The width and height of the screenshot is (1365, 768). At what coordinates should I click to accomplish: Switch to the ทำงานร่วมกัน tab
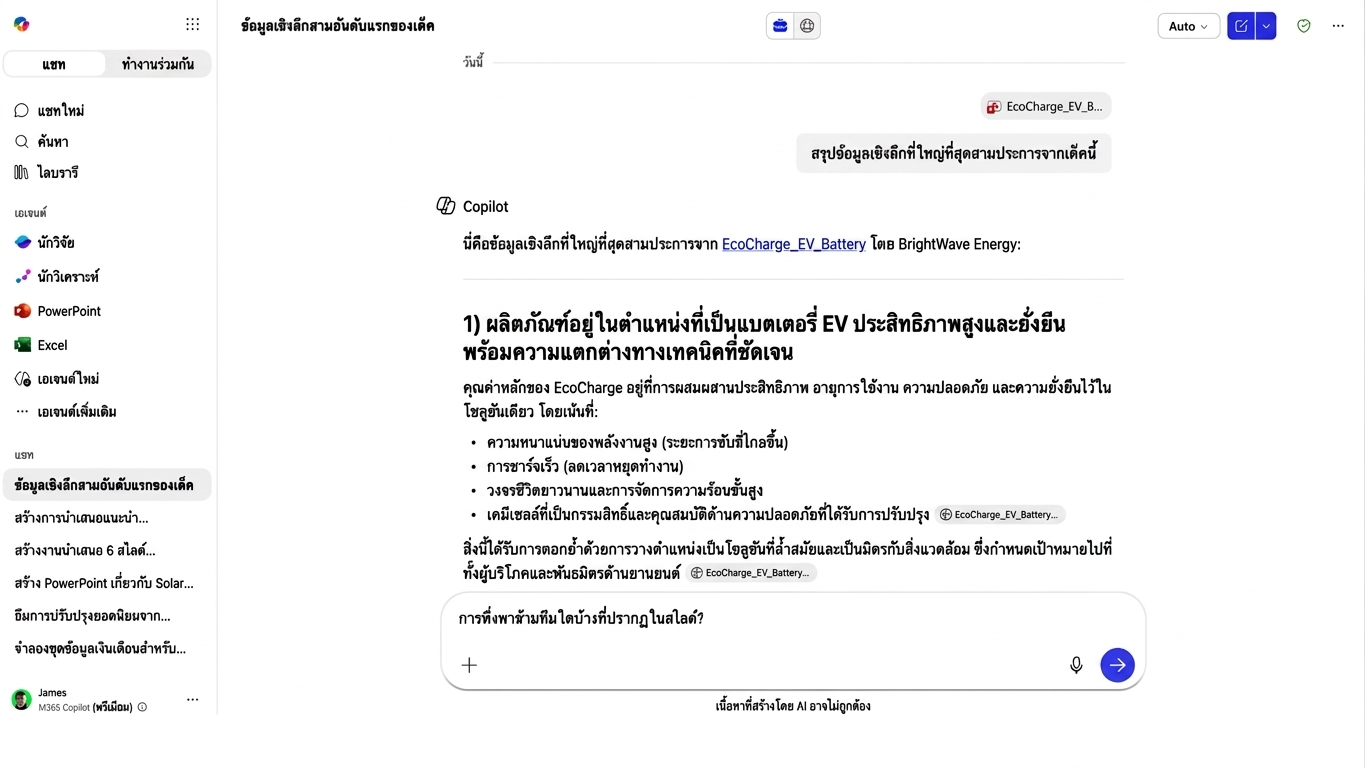pos(158,64)
